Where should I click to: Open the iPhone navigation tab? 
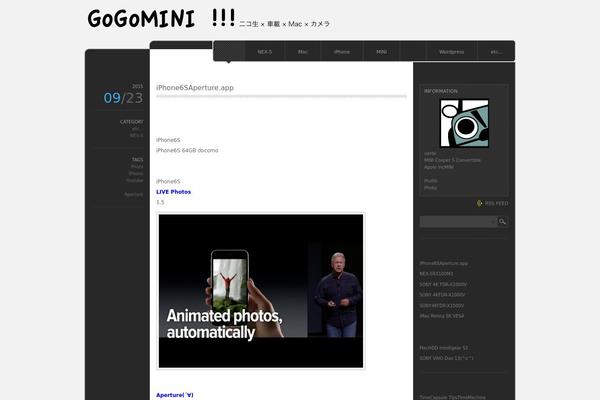tap(342, 52)
